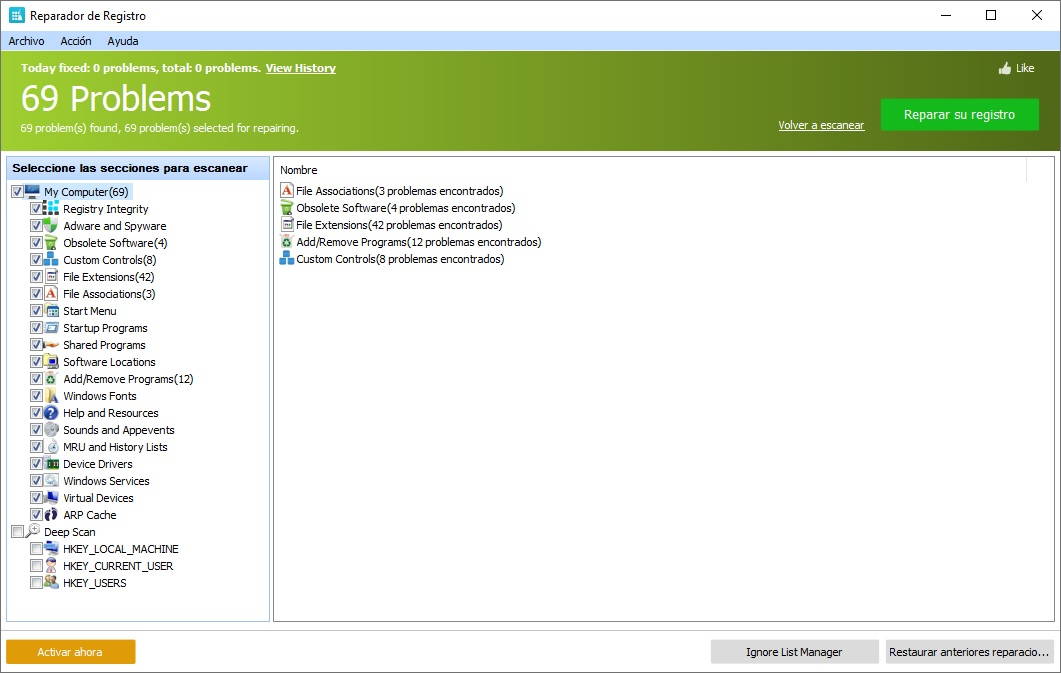The image size is (1061, 673).
Task: Click the thumbs-up Like icon
Action: click(1004, 68)
